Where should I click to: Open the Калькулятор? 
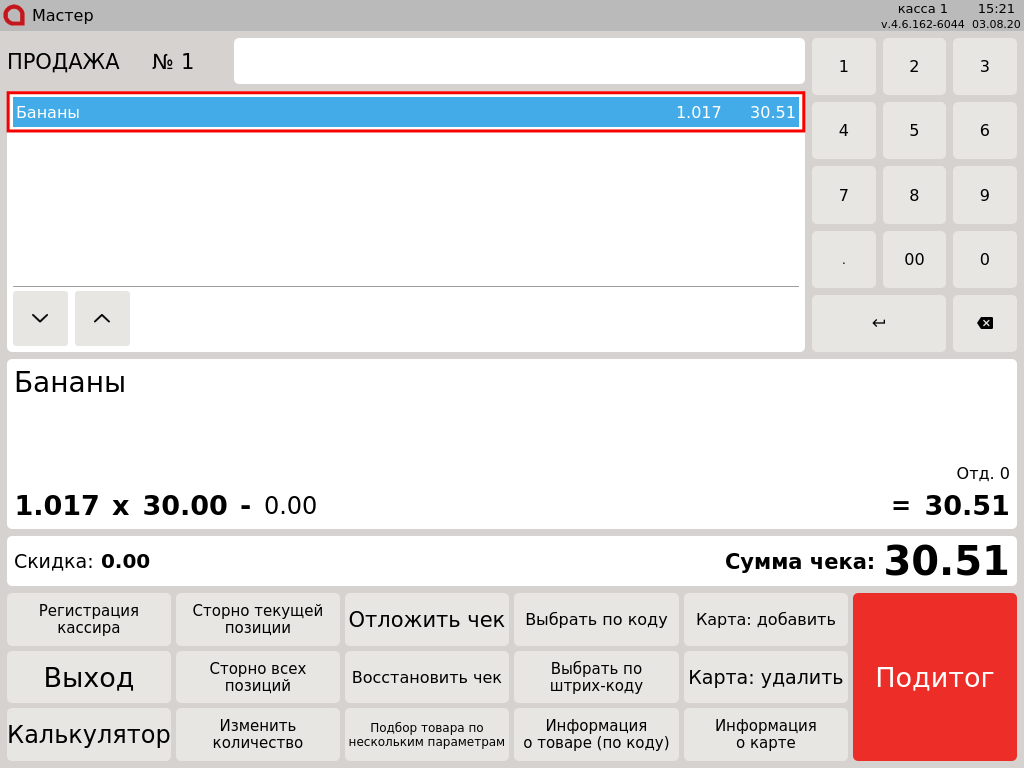89,735
